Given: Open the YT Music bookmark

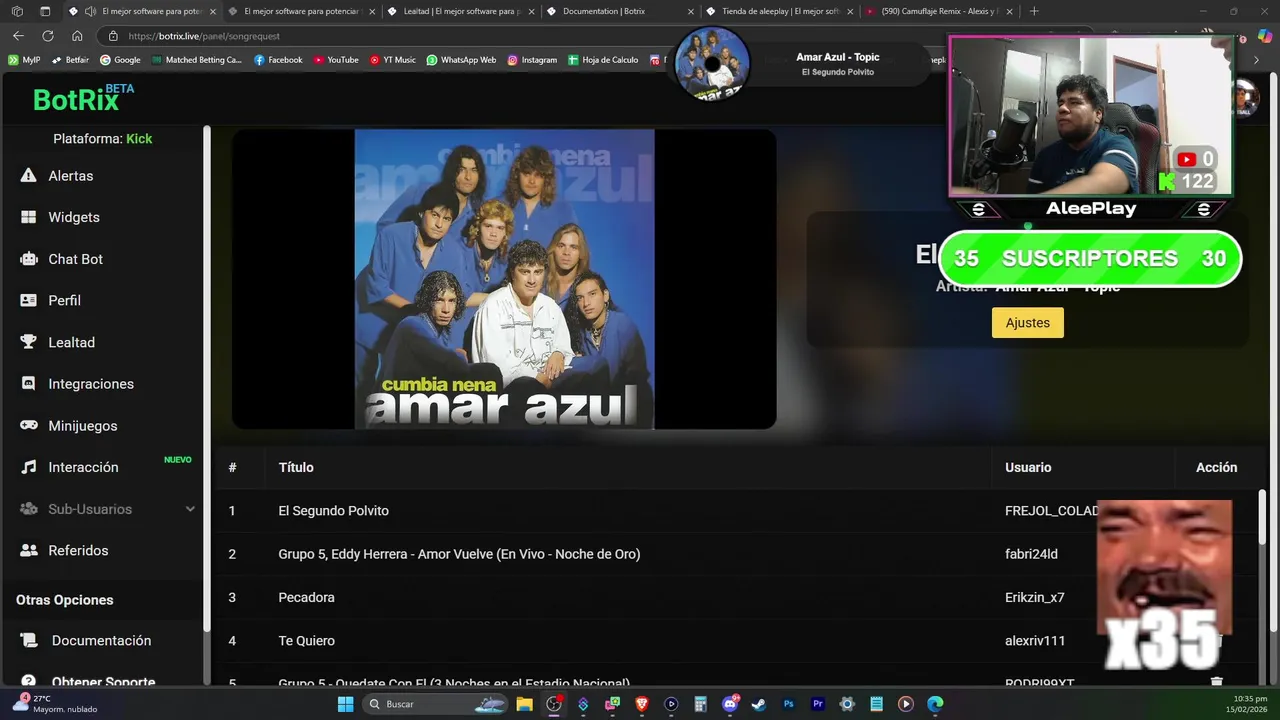Looking at the screenshot, I should click(393, 60).
